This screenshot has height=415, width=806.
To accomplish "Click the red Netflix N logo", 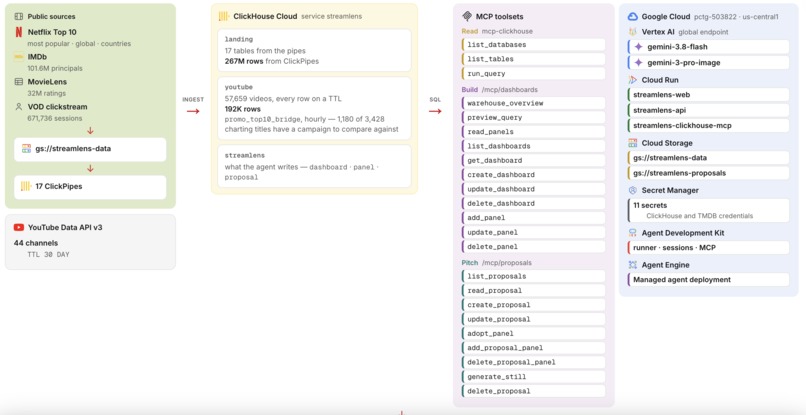I will (x=19, y=32).
